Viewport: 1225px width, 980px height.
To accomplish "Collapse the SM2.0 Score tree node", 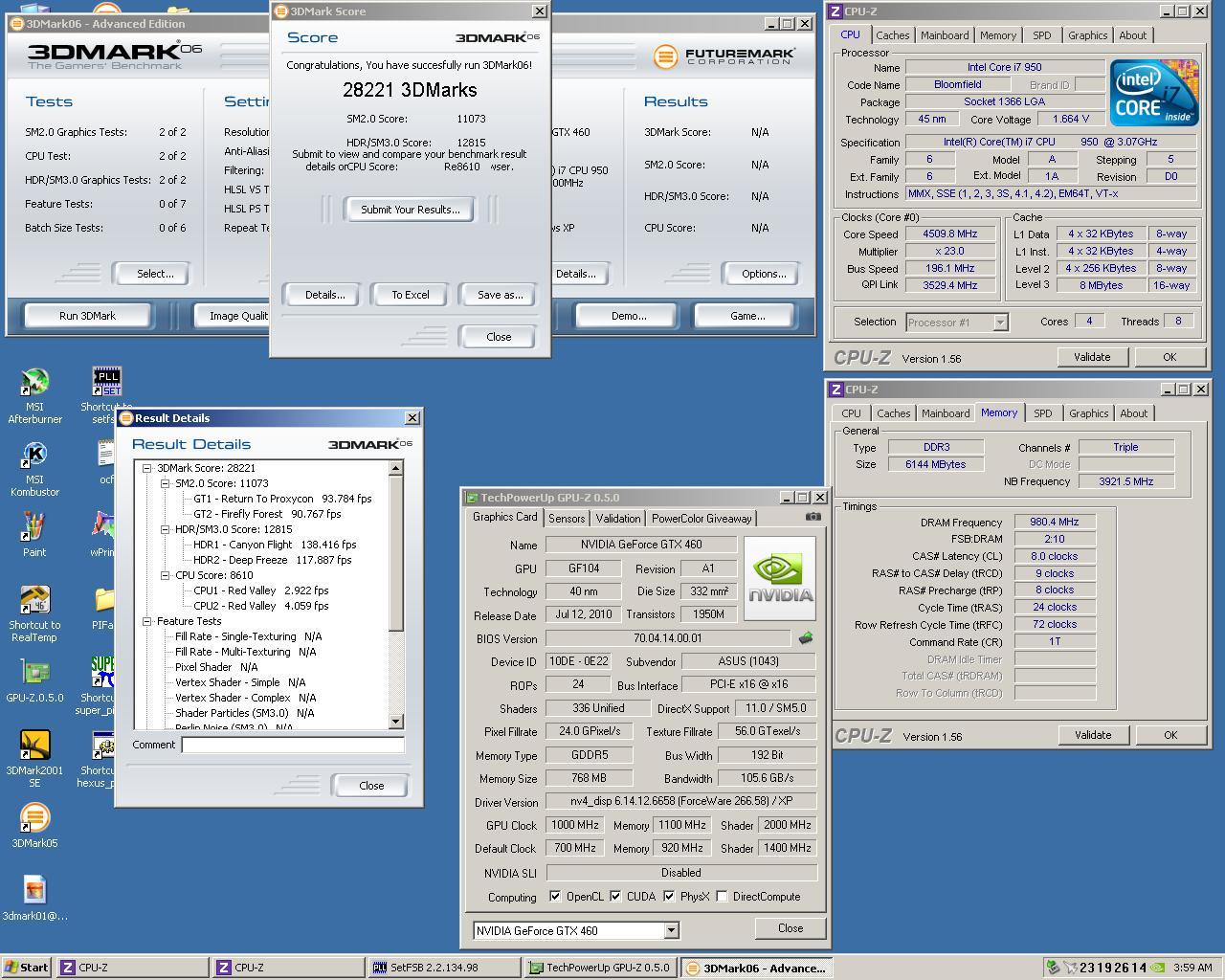I will pyautogui.click(x=166, y=483).
